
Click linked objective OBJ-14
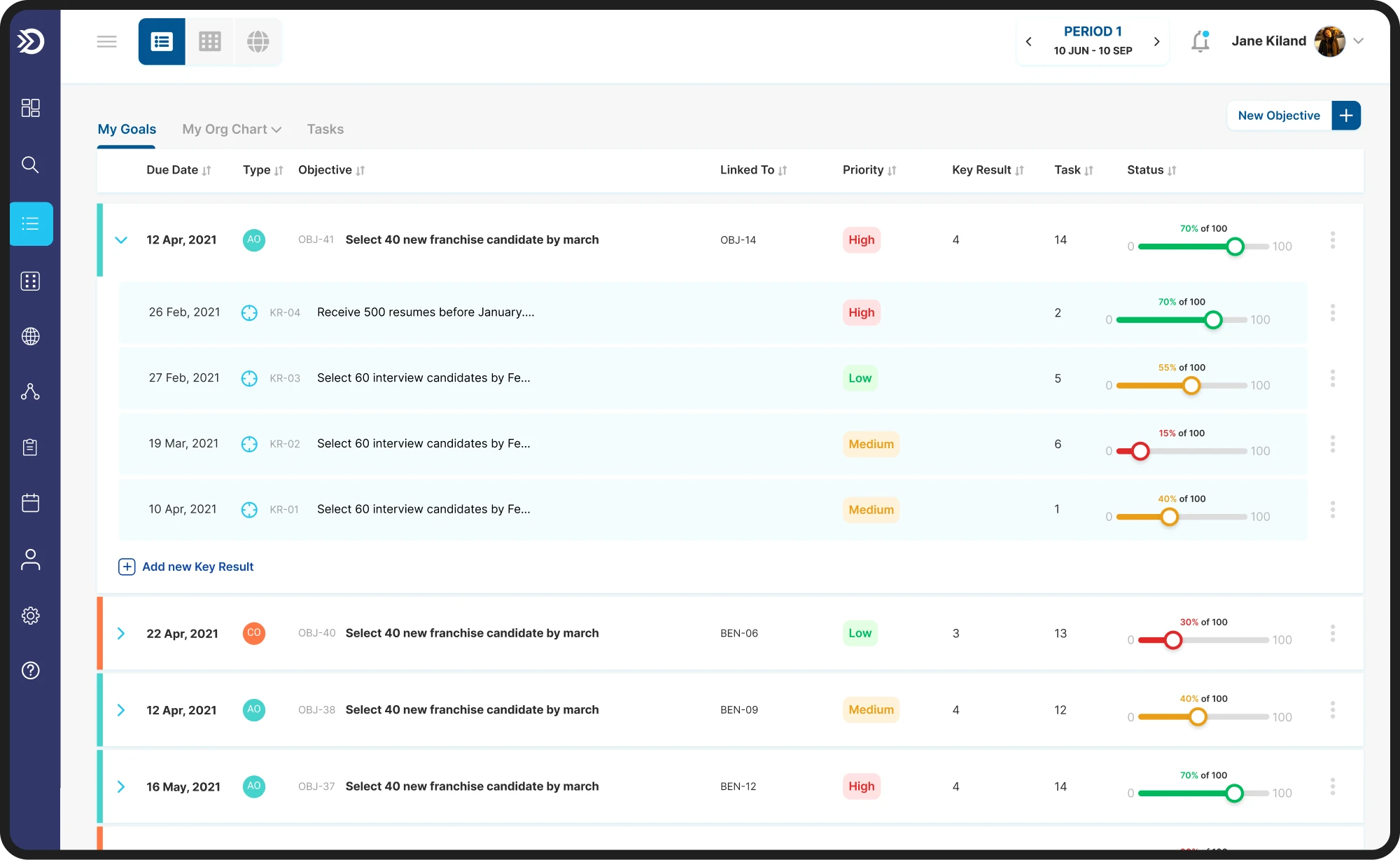(x=738, y=240)
